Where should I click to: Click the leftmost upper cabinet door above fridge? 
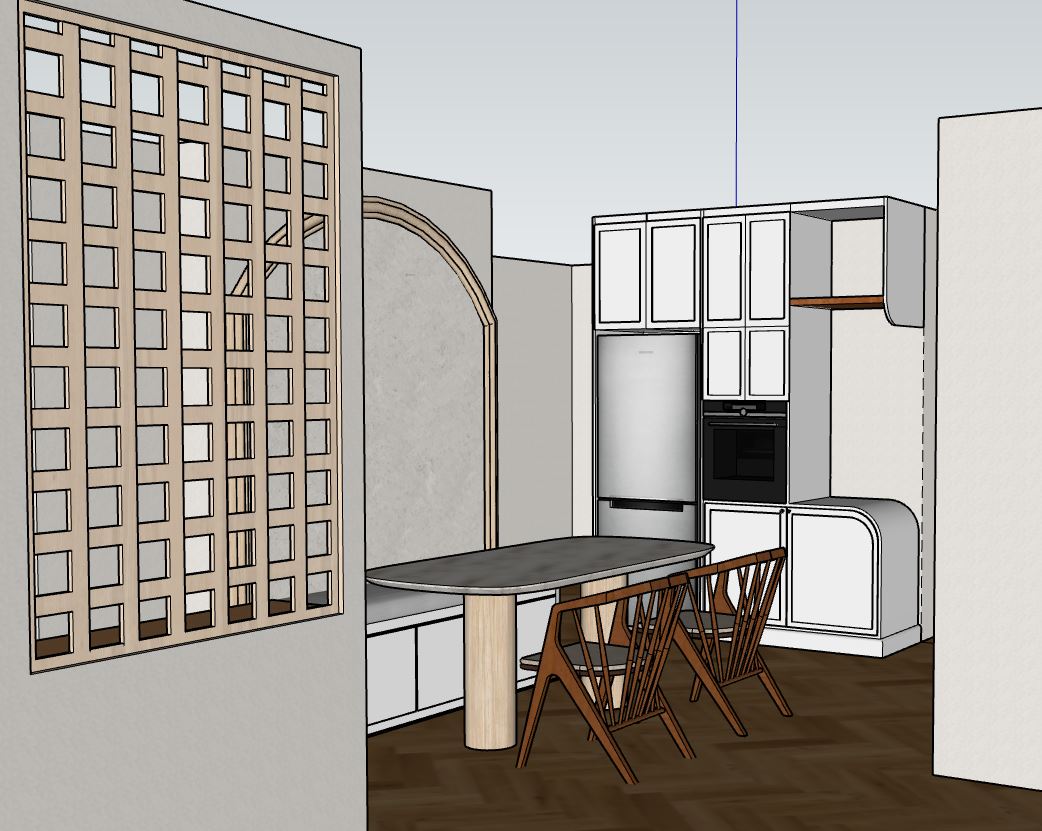pos(620,273)
